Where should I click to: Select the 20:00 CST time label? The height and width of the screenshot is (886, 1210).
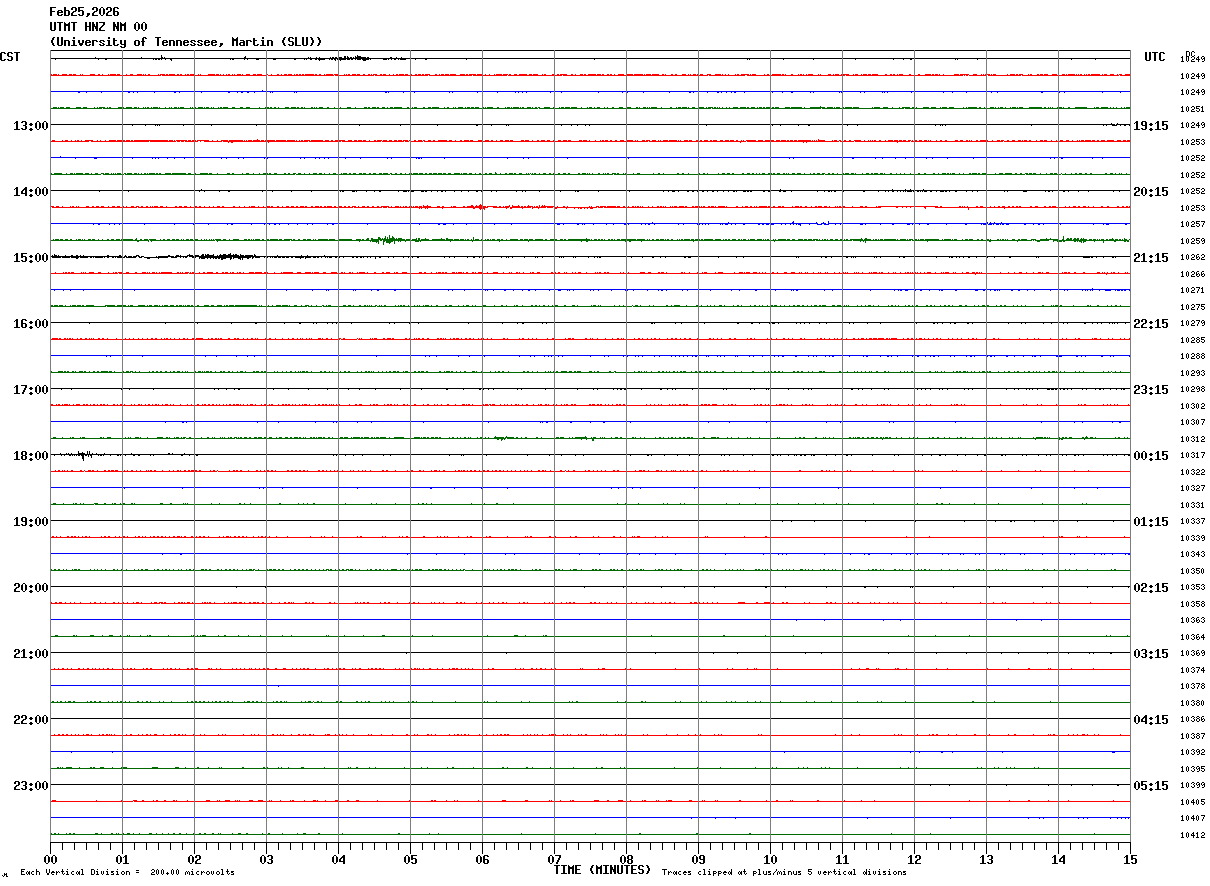pos(30,588)
